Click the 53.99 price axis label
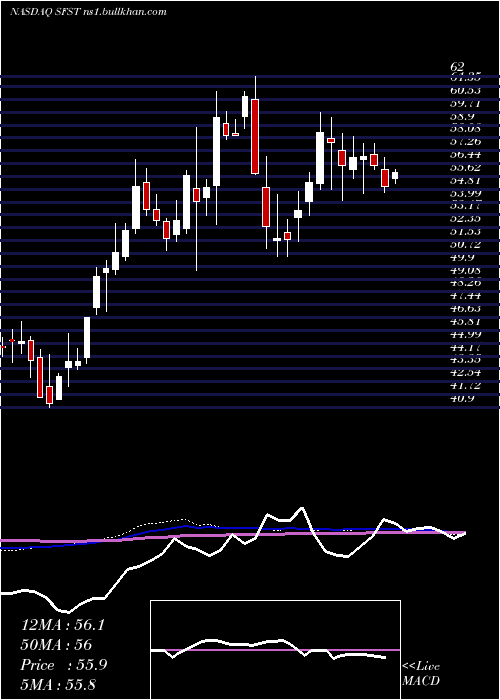Screen dimensions: 500x700 click(x=465, y=193)
